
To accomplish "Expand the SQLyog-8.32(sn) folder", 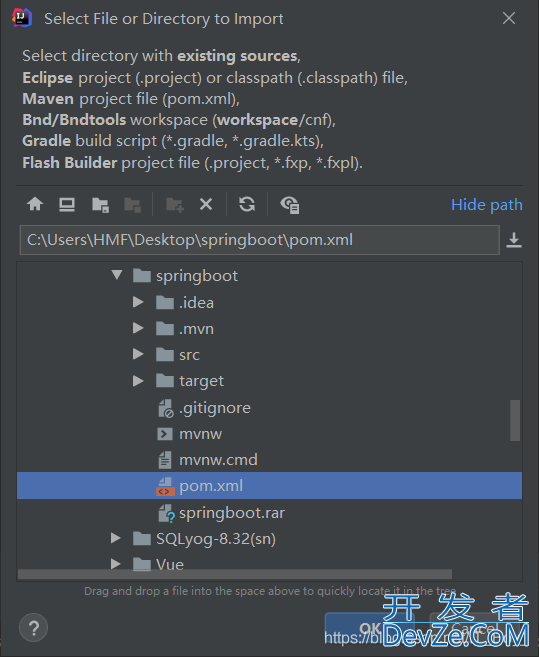I will [116, 538].
